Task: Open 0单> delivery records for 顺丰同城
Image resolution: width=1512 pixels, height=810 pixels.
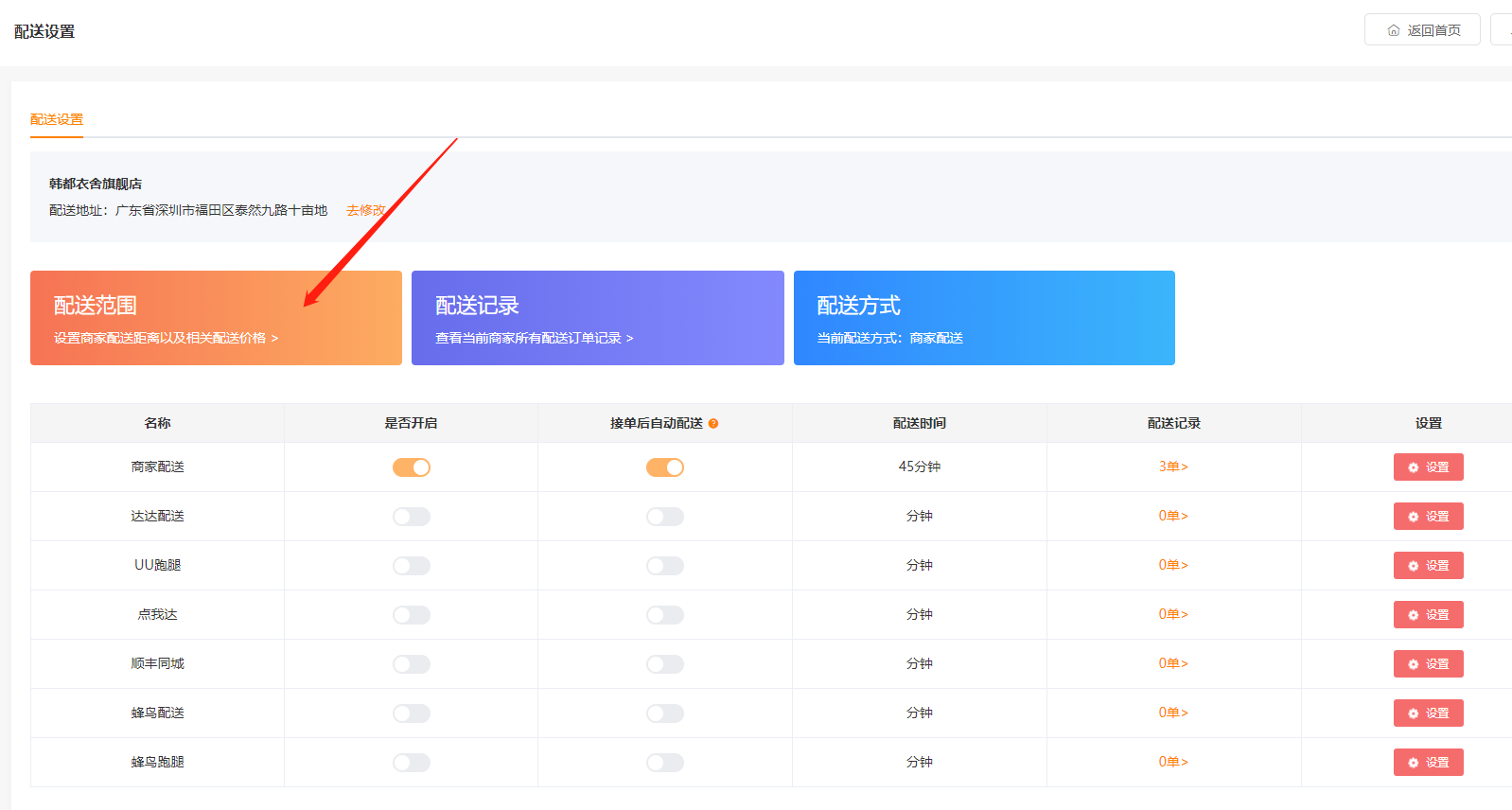Action: click(x=1173, y=663)
